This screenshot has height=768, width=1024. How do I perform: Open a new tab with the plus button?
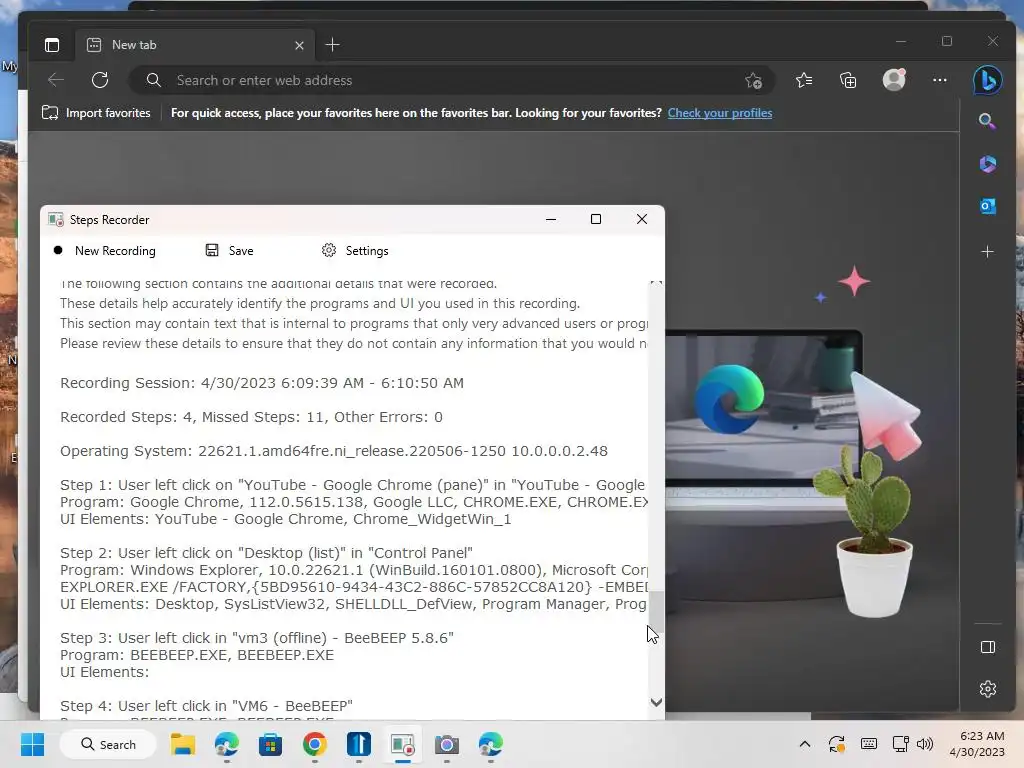click(x=332, y=45)
